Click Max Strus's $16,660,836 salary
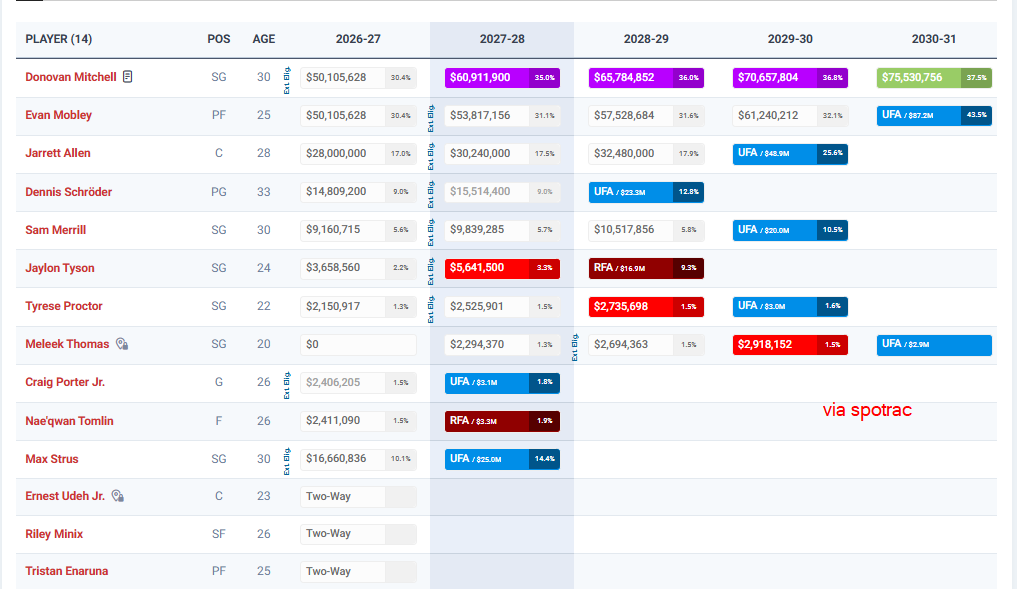The image size is (1017, 589). click(x=358, y=459)
